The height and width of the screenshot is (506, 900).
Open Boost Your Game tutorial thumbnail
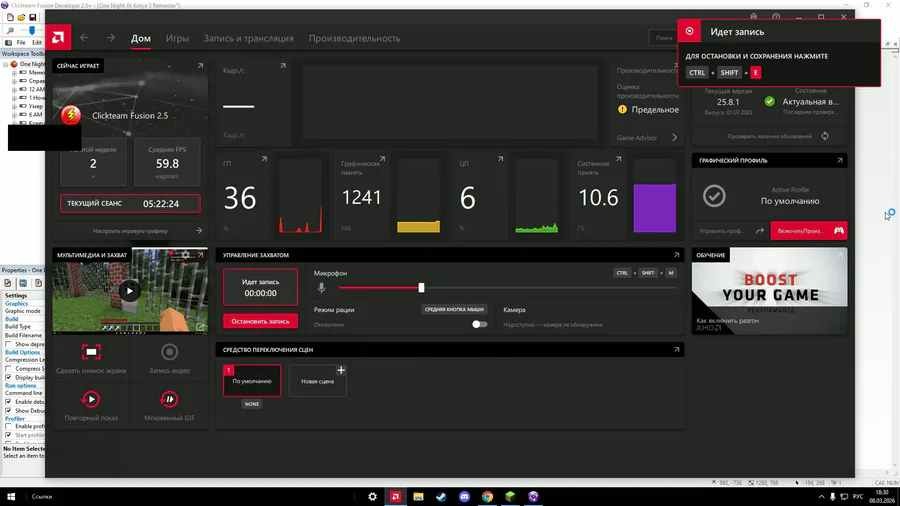[x=769, y=291]
